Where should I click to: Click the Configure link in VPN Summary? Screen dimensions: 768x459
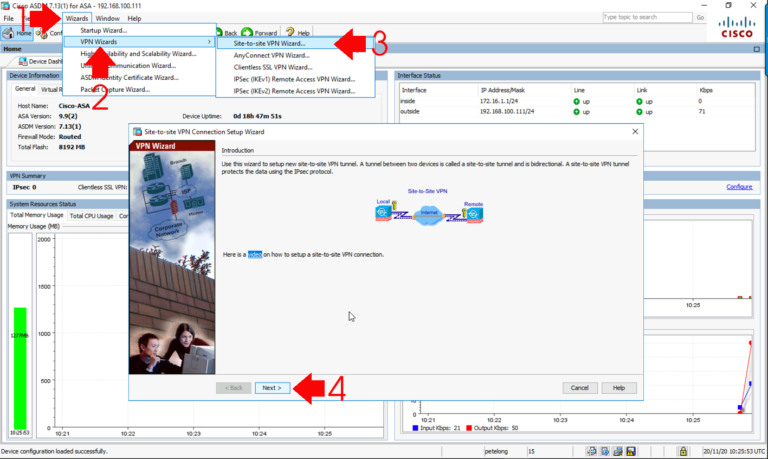pyautogui.click(x=739, y=187)
